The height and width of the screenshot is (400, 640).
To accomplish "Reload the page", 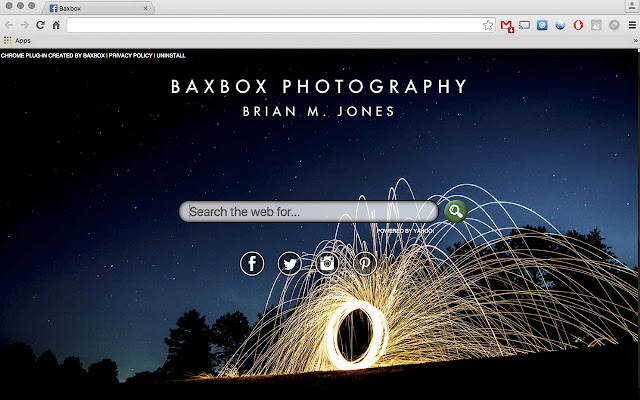I will 40,25.
